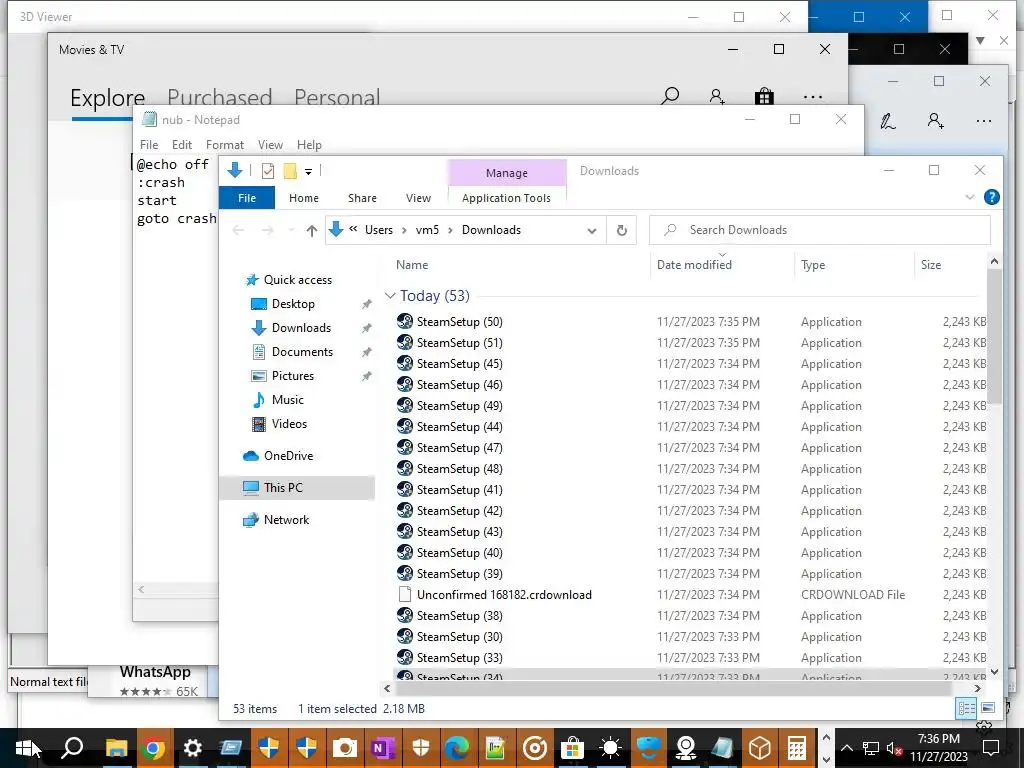This screenshot has width=1024, height=768.
Task: Sort by the Date modified column
Action: [694, 264]
